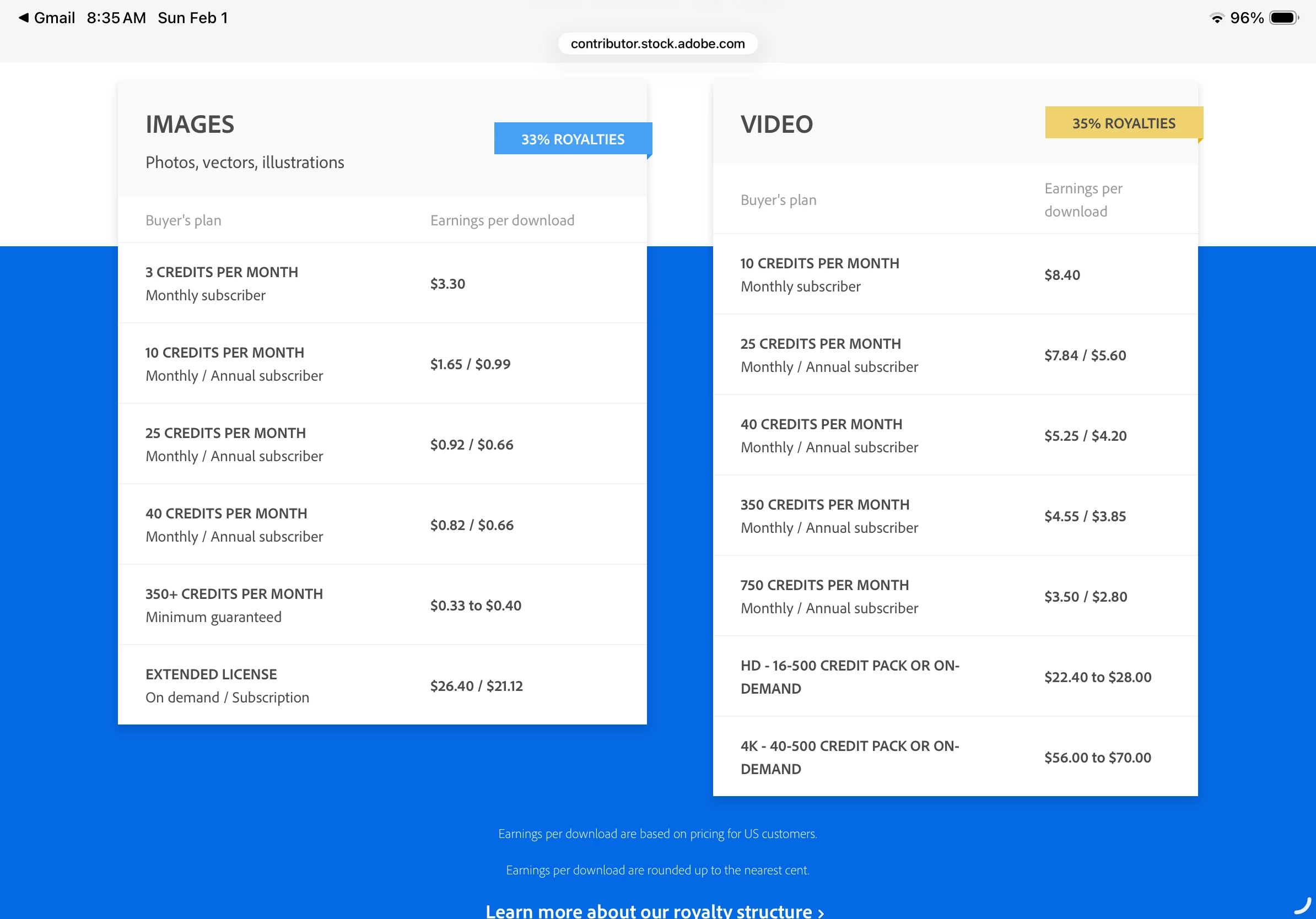Tap the Wi-Fi status icon
The width and height of the screenshot is (1316, 919).
1216,18
